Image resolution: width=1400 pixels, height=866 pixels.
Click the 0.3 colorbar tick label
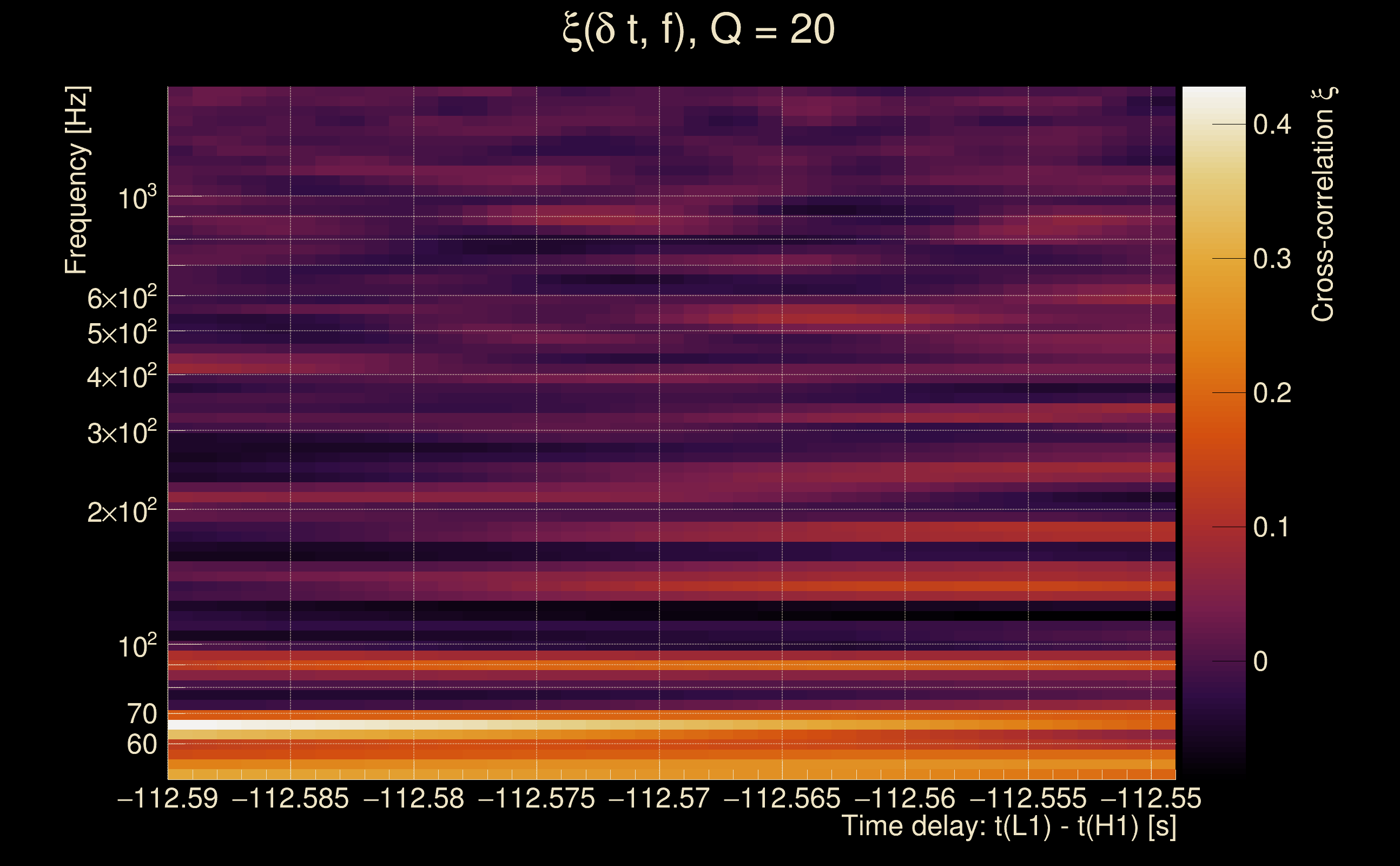point(1272,259)
